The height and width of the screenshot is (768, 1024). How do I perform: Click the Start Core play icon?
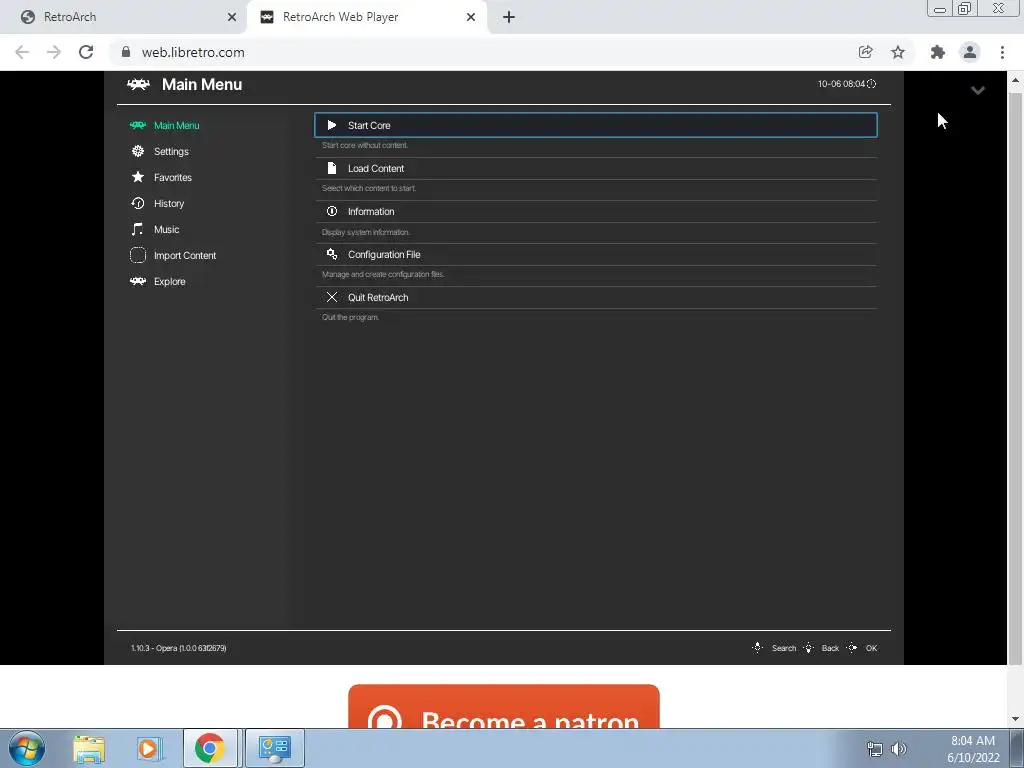click(332, 125)
